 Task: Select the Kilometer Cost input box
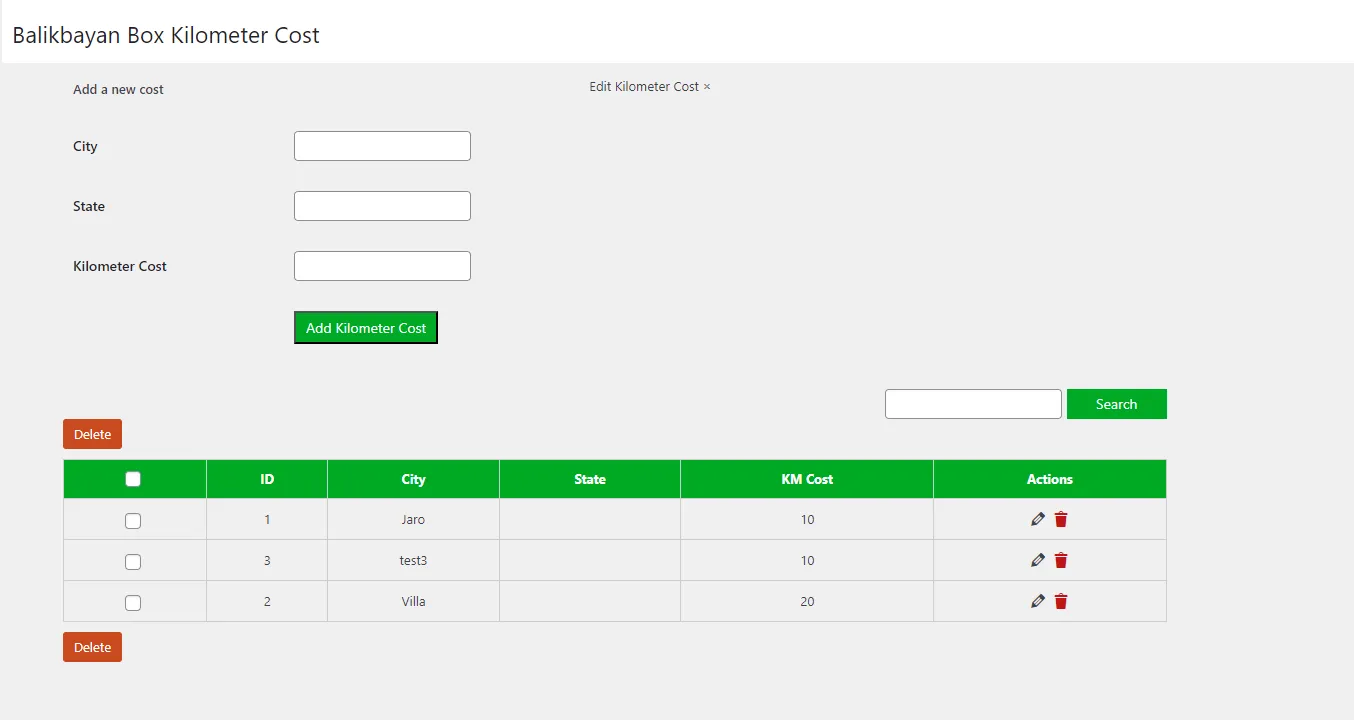point(382,266)
